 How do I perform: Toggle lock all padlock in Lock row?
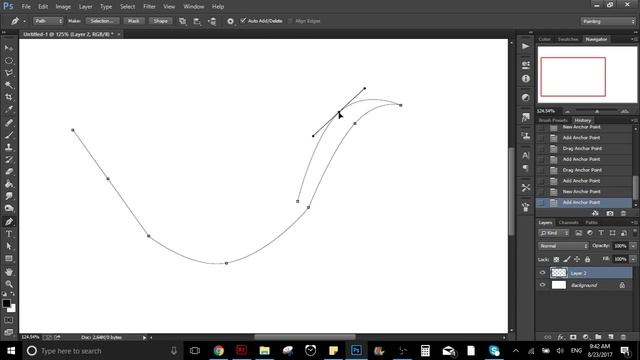[587, 259]
